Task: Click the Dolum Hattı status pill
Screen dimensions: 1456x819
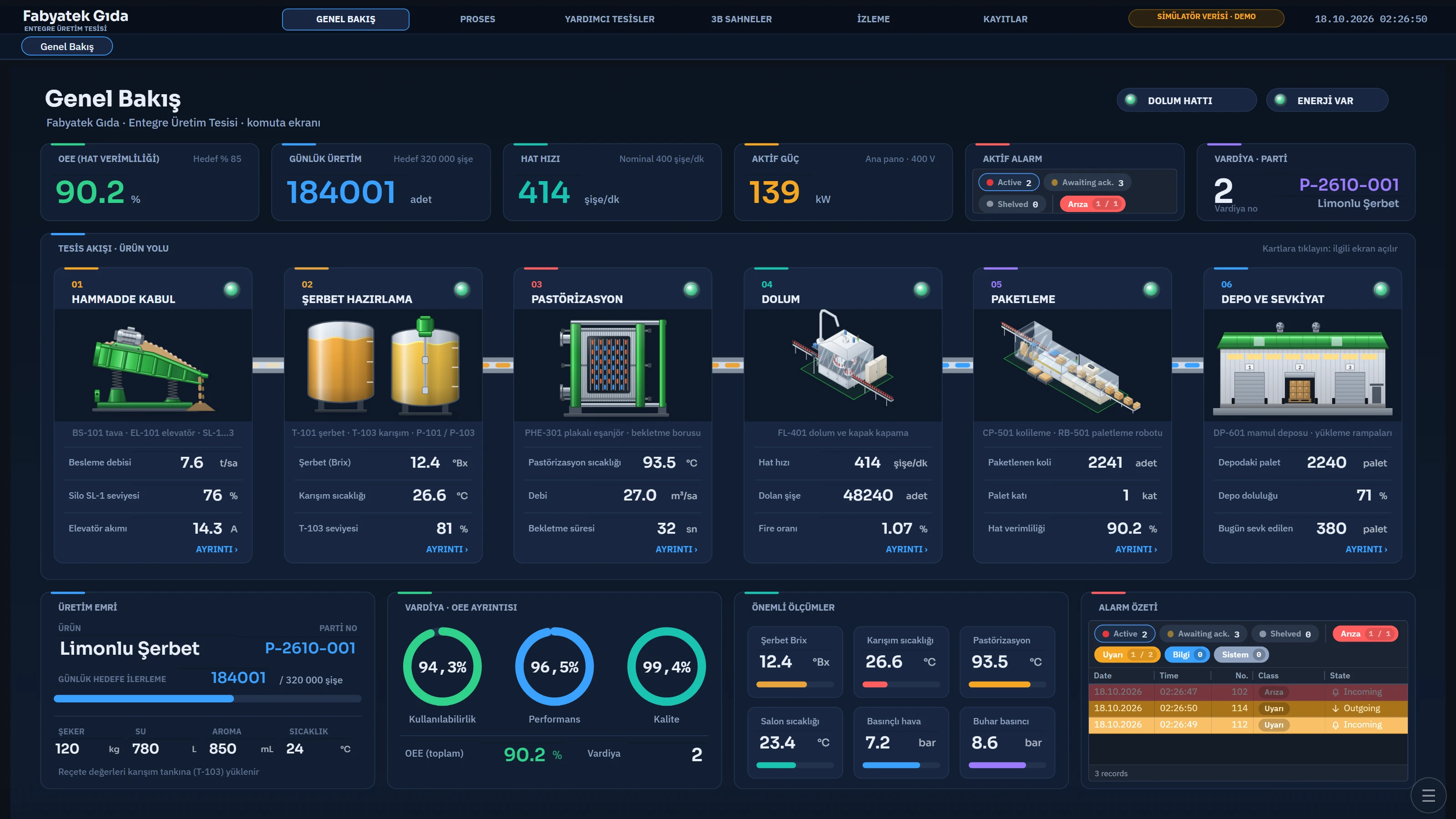Action: coord(1186,100)
